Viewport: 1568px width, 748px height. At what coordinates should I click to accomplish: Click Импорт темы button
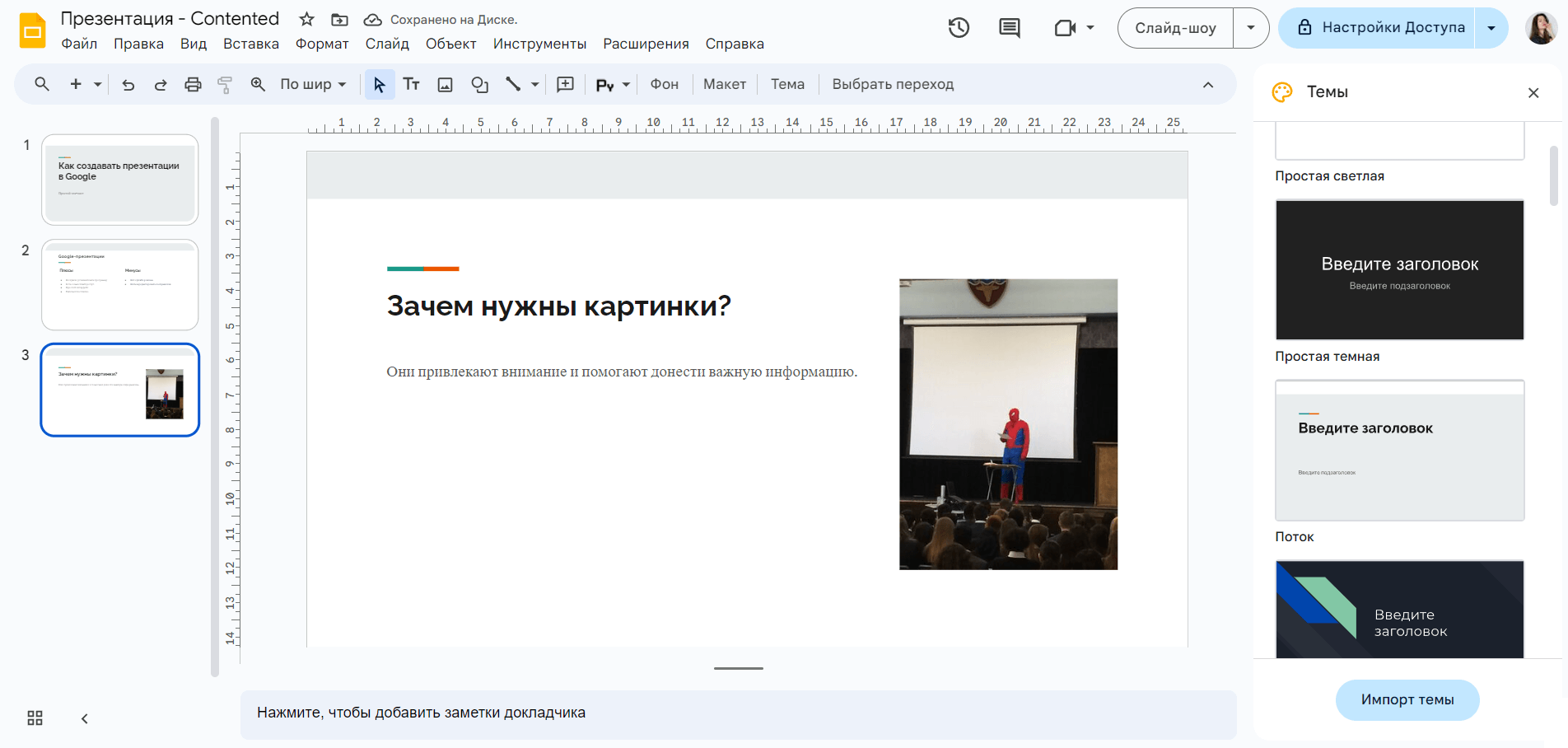[x=1407, y=699]
